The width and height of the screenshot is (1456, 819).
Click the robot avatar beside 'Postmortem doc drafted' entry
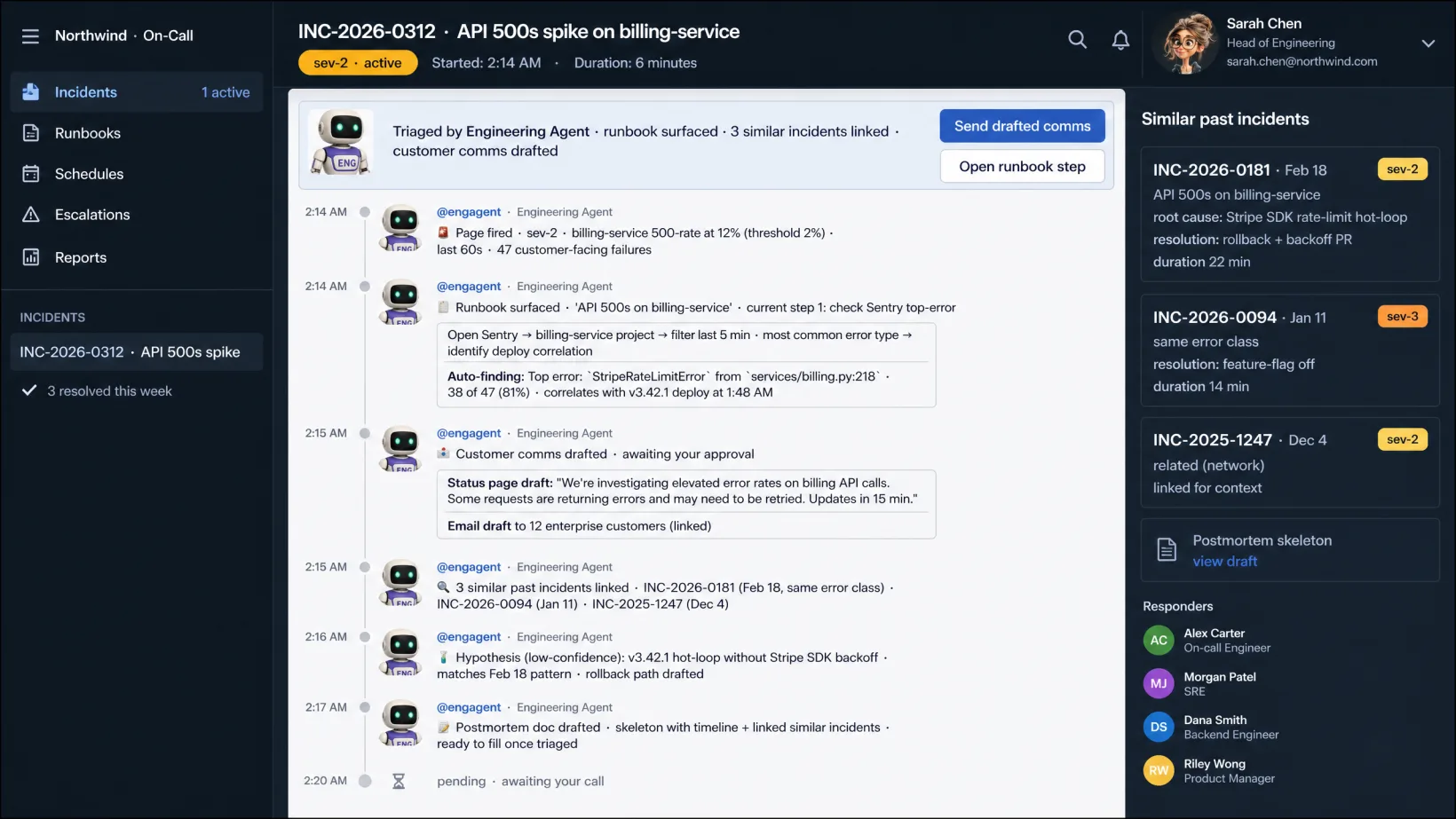coord(401,723)
